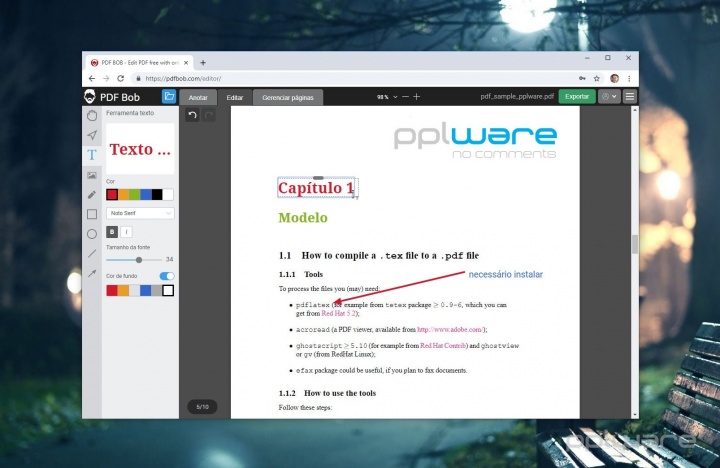Image resolution: width=720 pixels, height=468 pixels.
Task: Open the Gerenciar páginas tab
Action: click(x=289, y=97)
